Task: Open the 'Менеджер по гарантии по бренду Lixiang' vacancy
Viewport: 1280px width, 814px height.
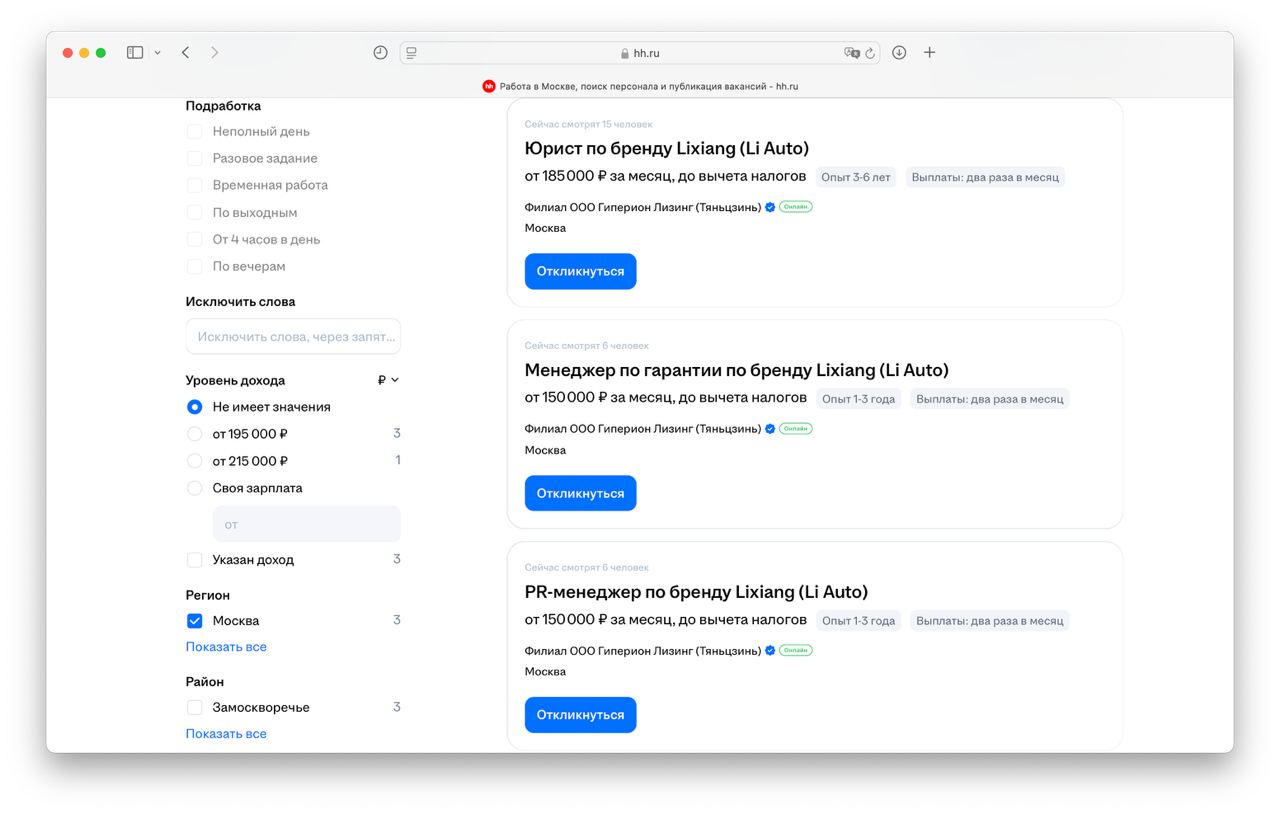Action: tap(736, 370)
